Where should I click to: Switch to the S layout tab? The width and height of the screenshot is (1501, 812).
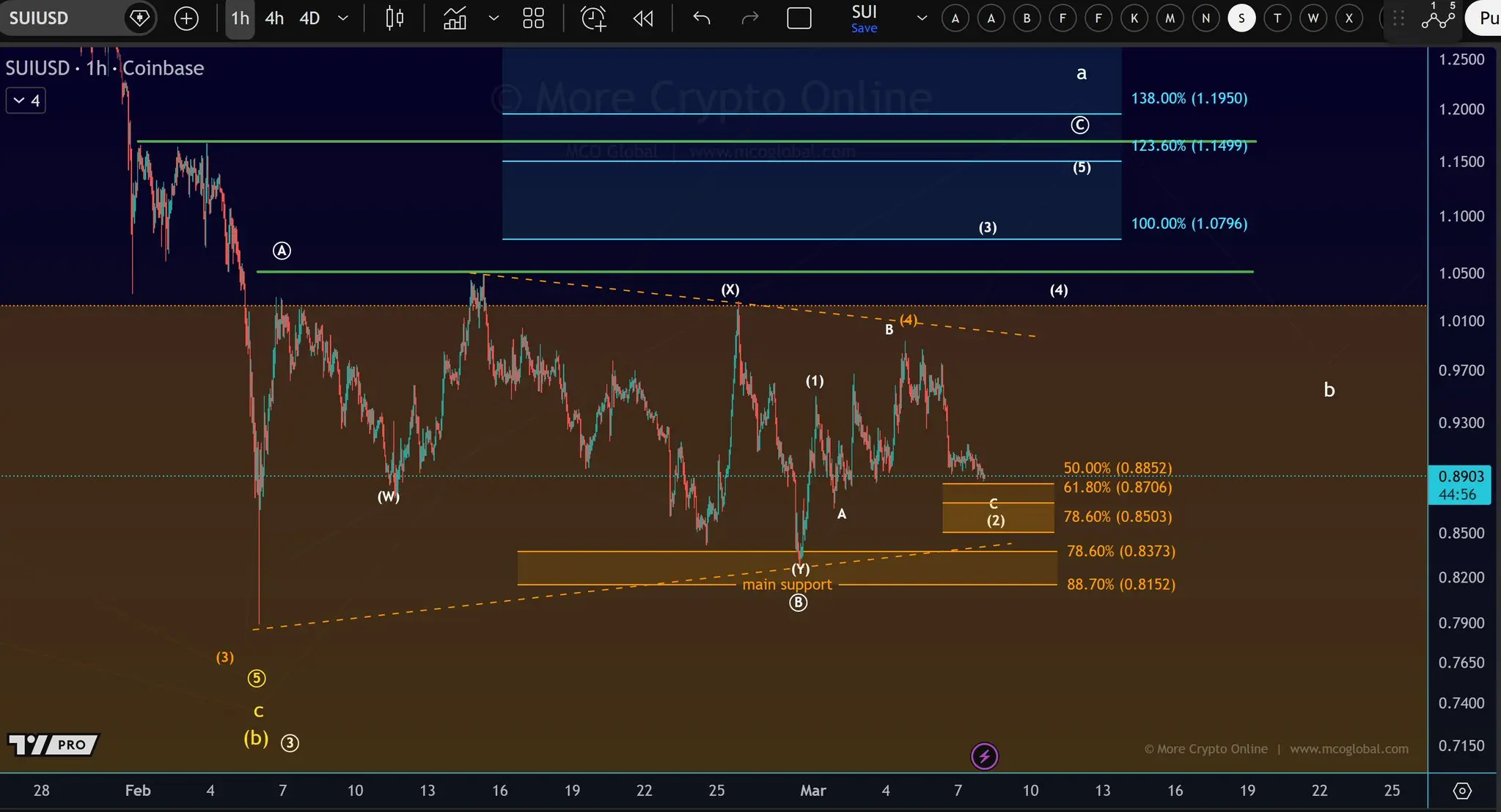tap(1241, 18)
